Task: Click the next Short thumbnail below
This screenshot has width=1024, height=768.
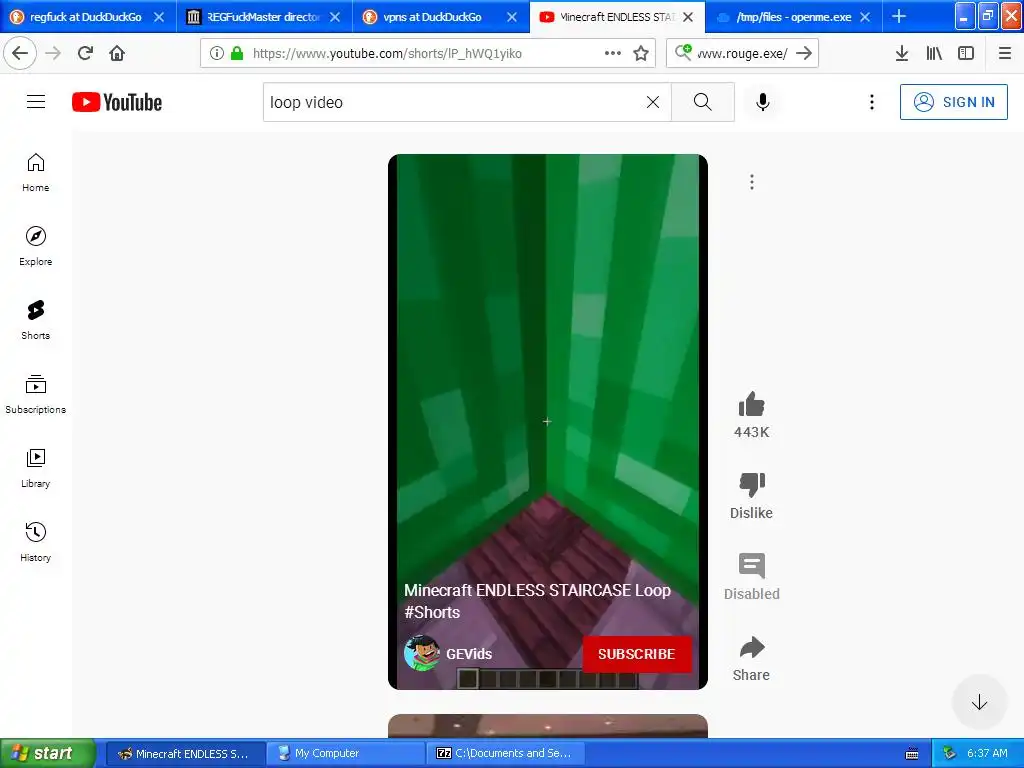Action: 547,726
